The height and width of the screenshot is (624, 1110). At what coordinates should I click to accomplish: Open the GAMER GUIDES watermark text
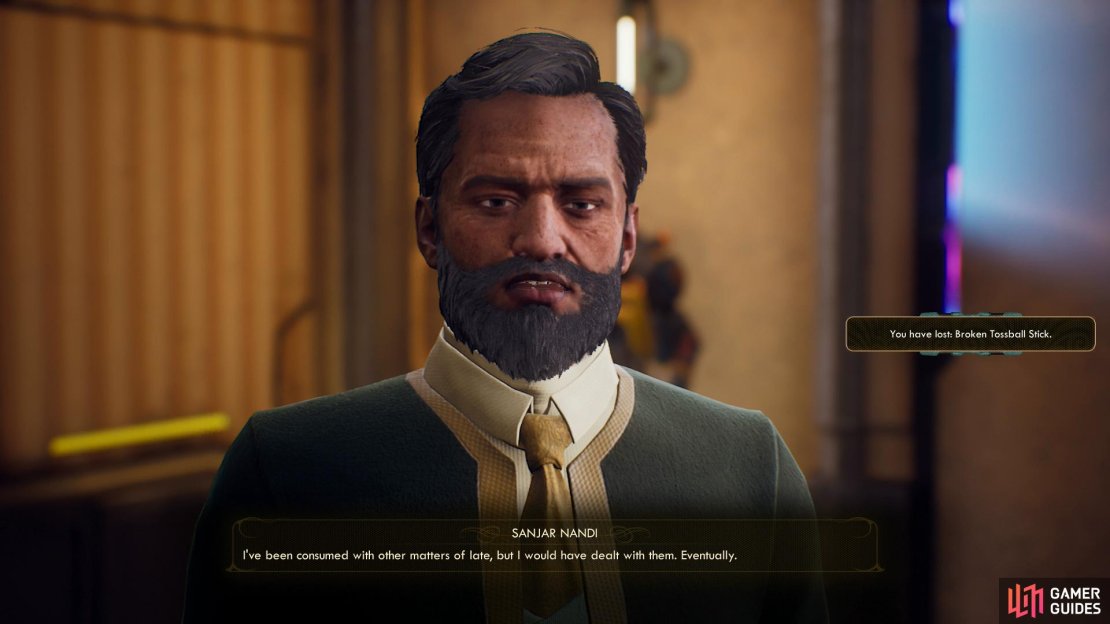[1075, 601]
